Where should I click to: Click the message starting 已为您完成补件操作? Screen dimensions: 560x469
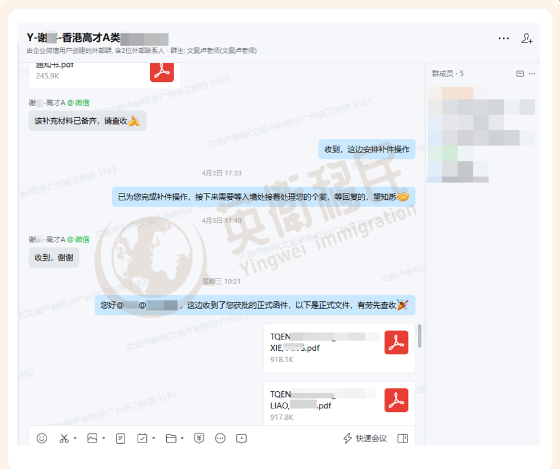click(264, 197)
